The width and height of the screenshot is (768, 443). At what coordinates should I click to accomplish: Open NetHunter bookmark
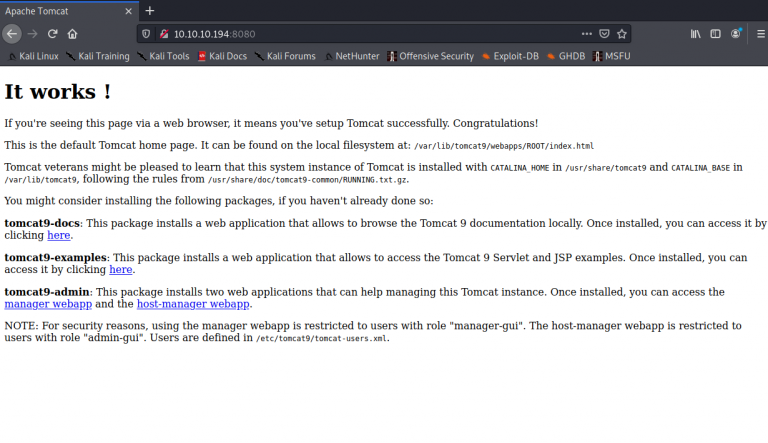point(352,56)
